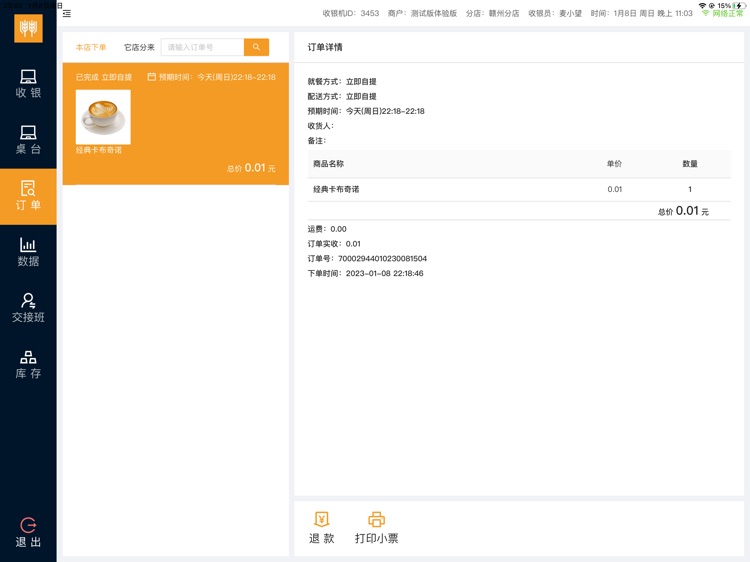The image size is (750, 562).
Task: Click 商户: 测试版体验版 in header
Action: tap(422, 13)
